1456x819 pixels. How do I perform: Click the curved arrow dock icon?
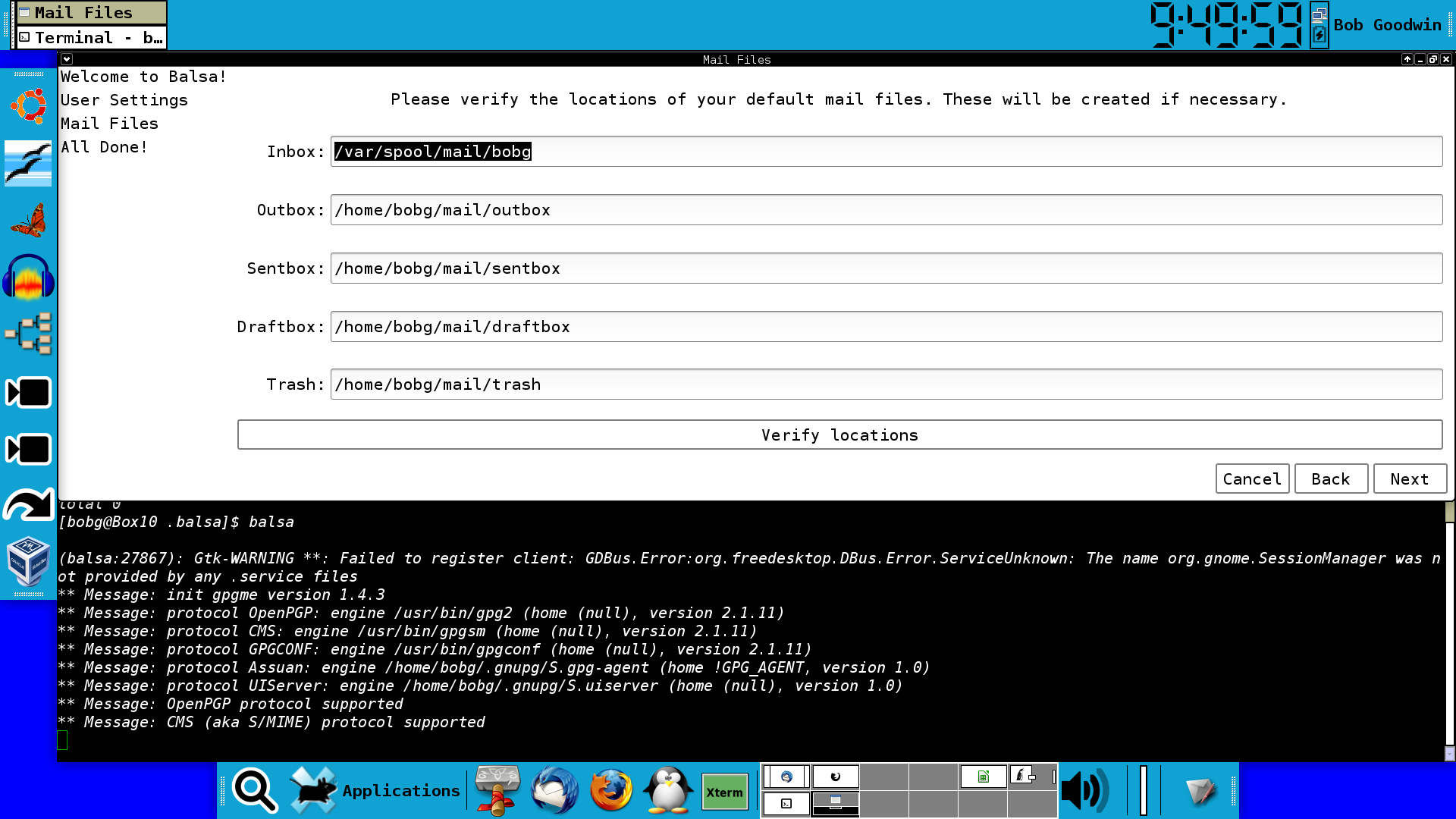click(29, 504)
